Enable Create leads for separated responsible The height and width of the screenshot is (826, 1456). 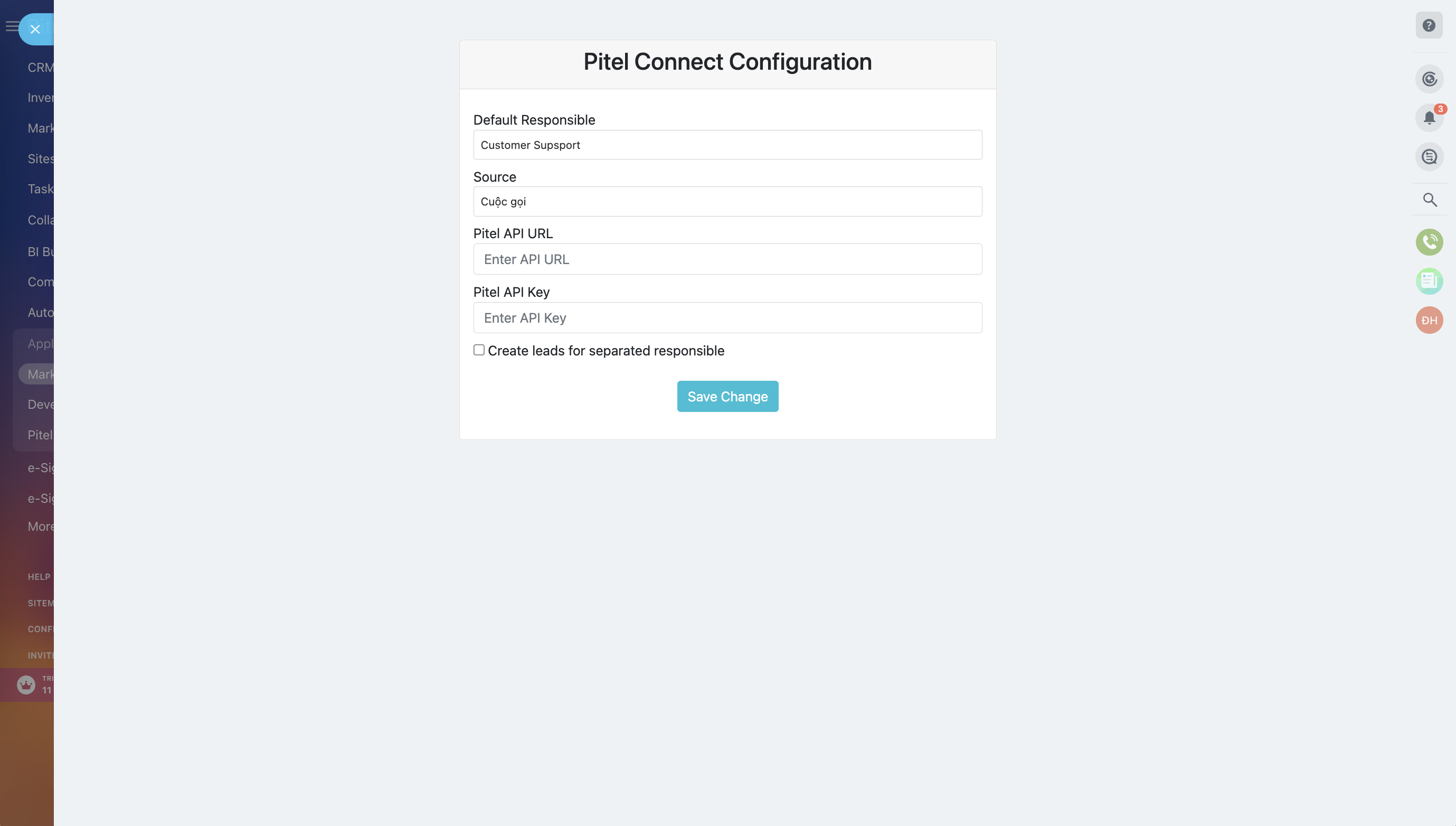479,350
